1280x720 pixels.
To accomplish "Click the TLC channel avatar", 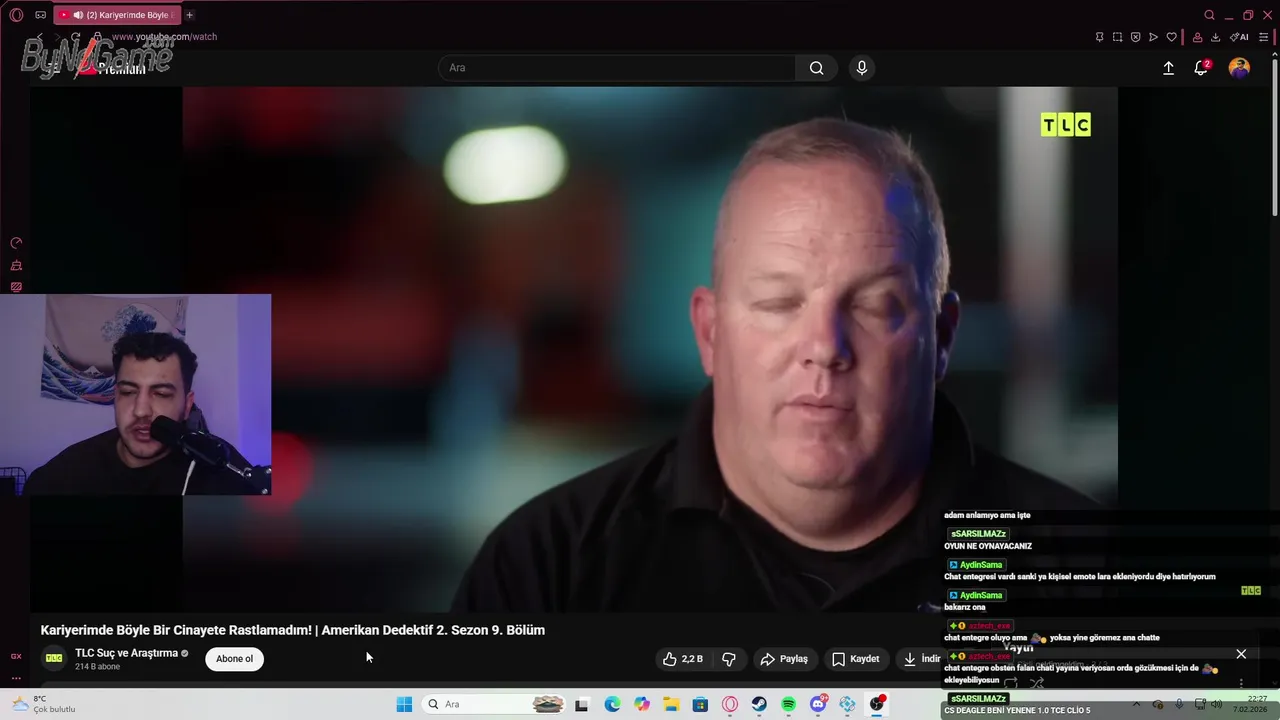I will (x=54, y=658).
